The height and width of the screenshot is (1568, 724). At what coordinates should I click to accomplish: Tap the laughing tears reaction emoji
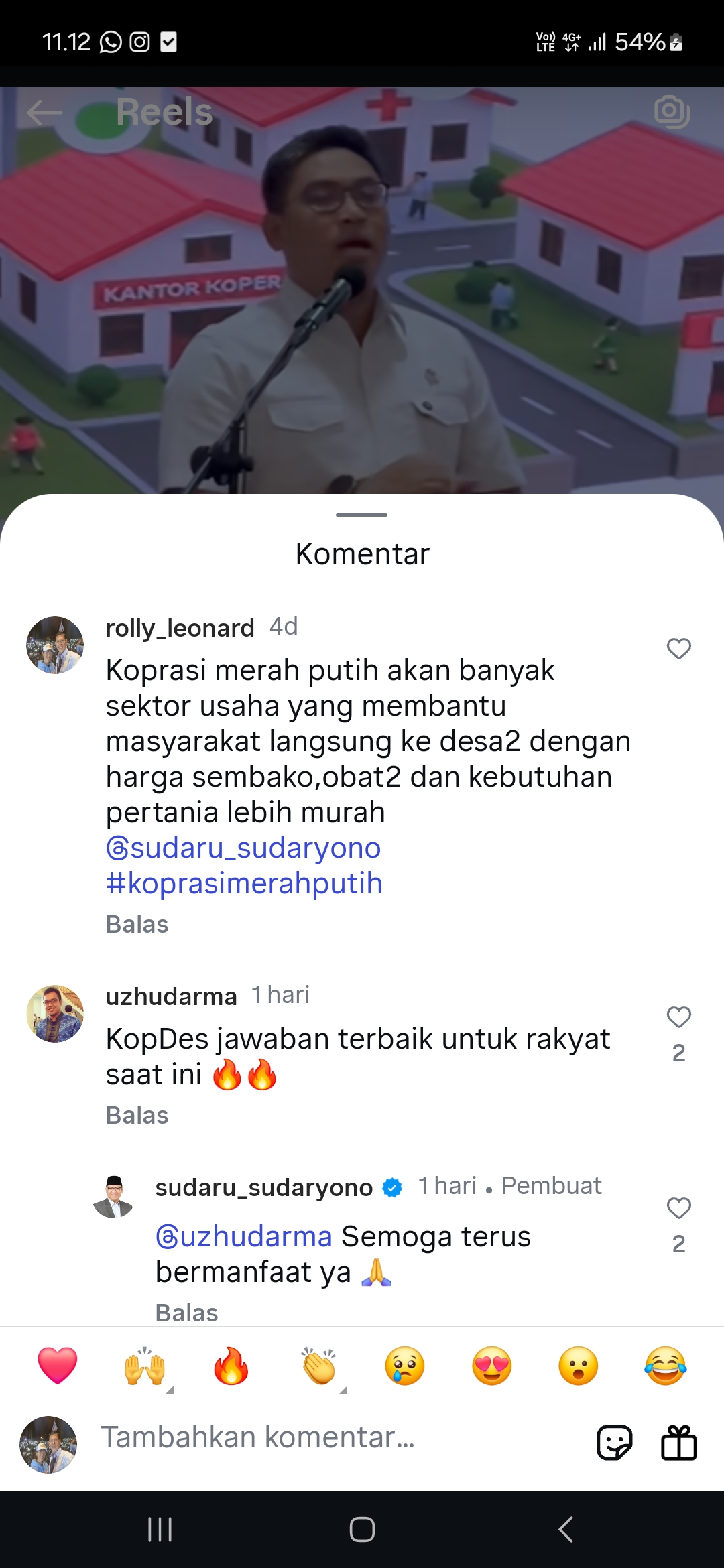[666, 1366]
